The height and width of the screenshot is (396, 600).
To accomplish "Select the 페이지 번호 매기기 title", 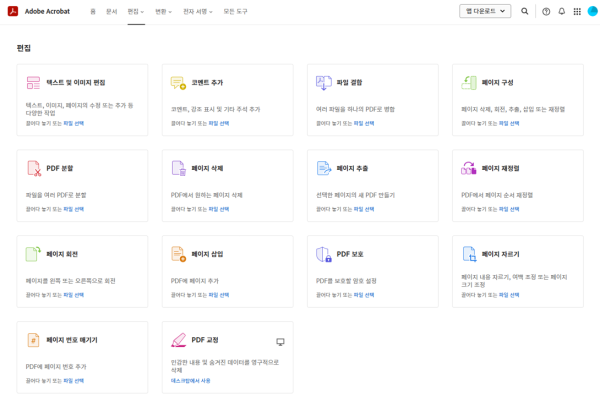I will point(72,340).
